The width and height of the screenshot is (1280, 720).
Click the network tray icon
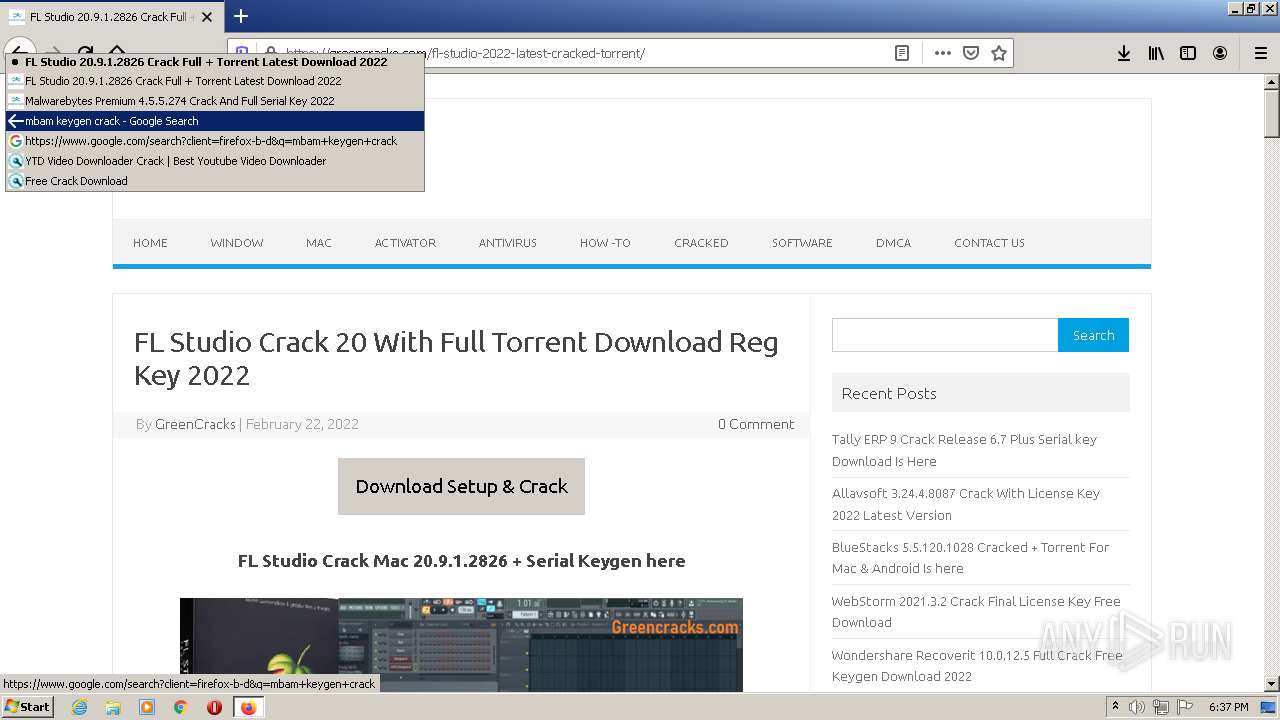[x=1161, y=707]
